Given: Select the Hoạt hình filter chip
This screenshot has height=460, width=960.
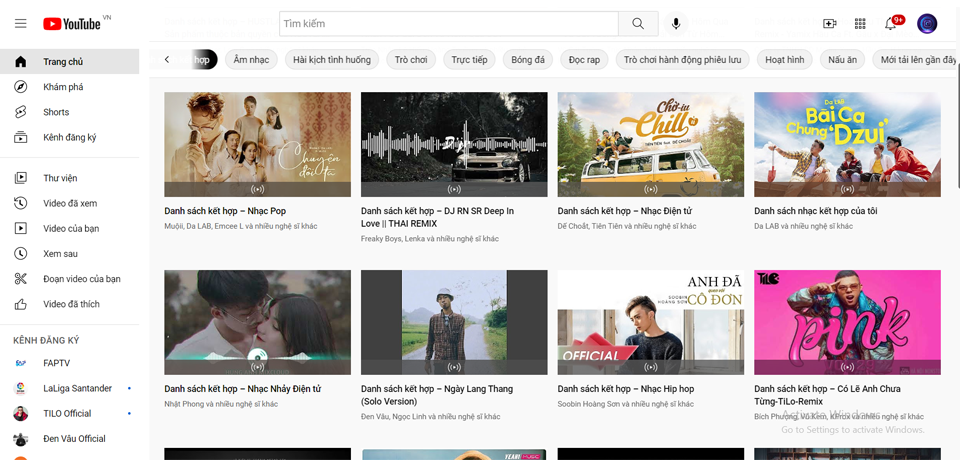Looking at the screenshot, I should pos(785,59).
